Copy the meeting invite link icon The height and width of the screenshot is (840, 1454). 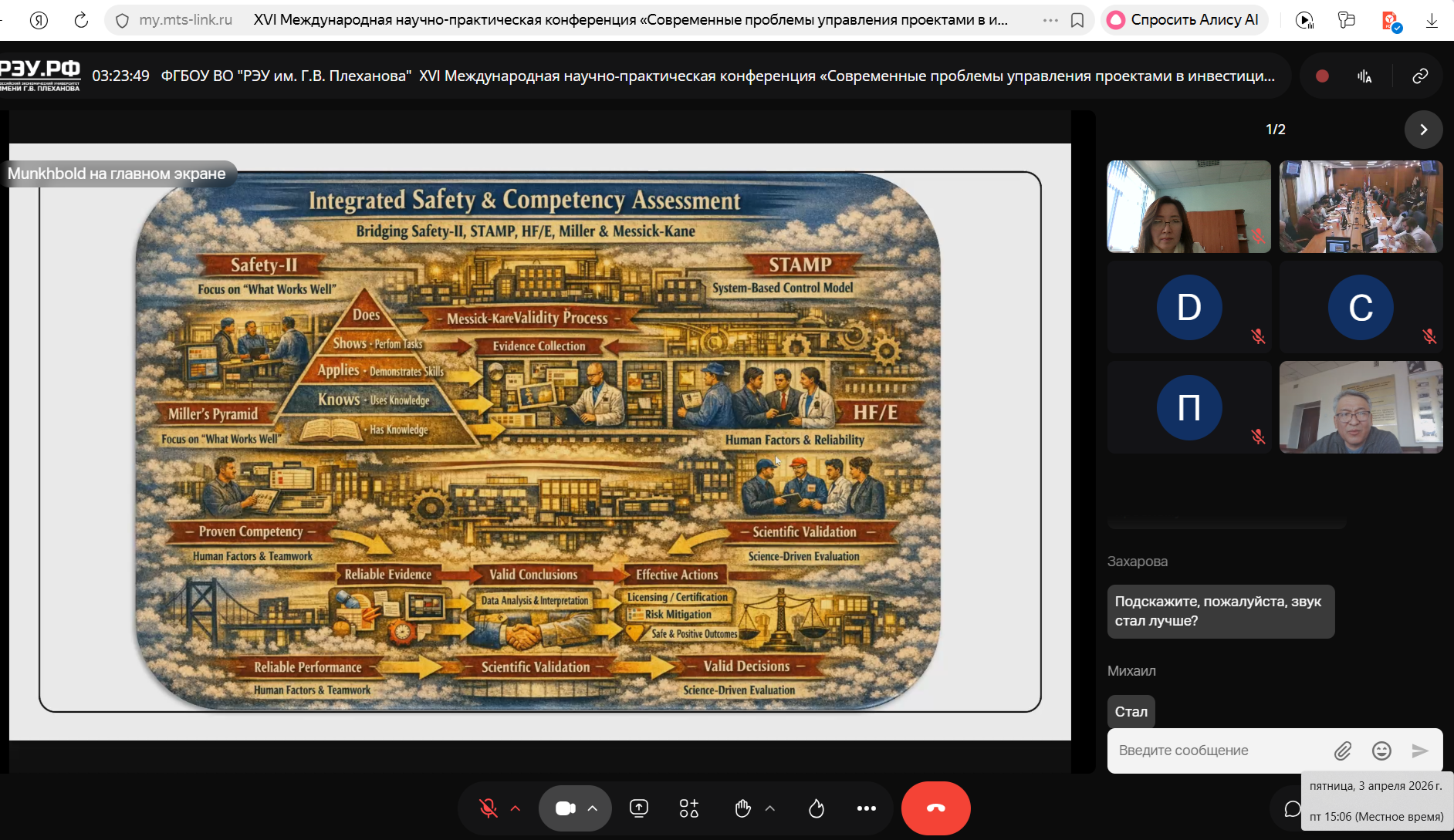click(1420, 76)
